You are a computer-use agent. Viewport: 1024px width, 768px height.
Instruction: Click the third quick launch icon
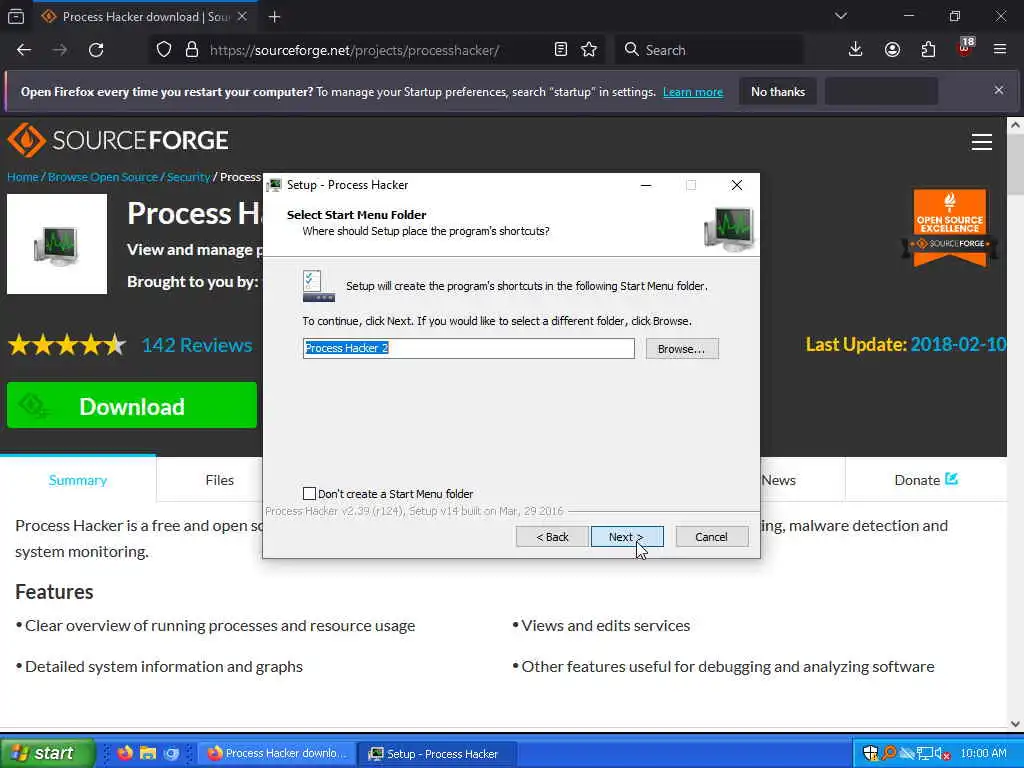pyautogui.click(x=171, y=753)
